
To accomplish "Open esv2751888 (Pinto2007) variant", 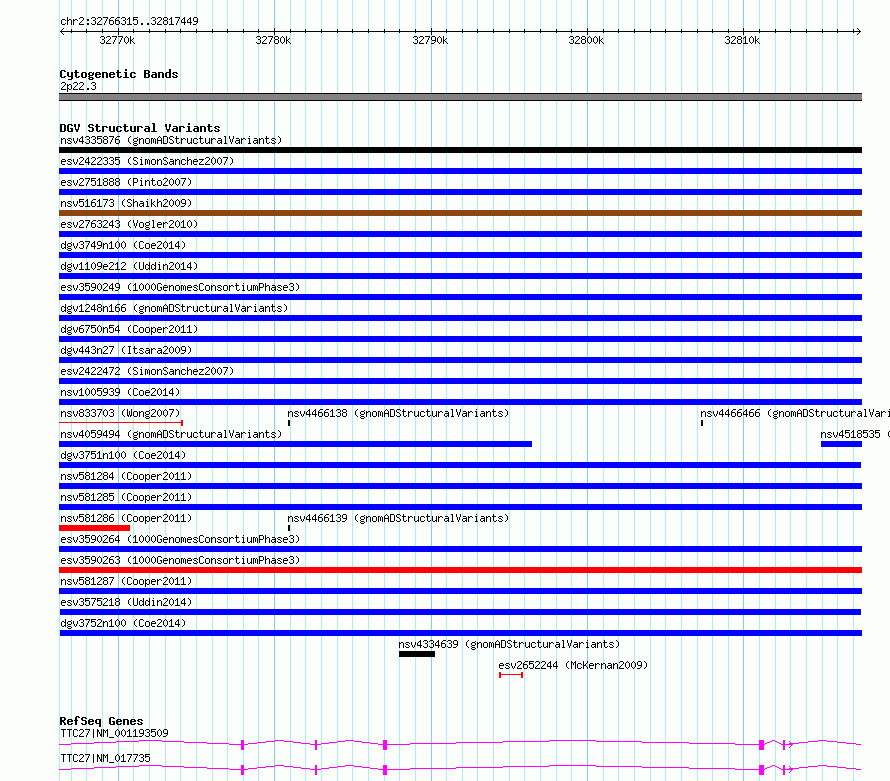I will pos(126,182).
